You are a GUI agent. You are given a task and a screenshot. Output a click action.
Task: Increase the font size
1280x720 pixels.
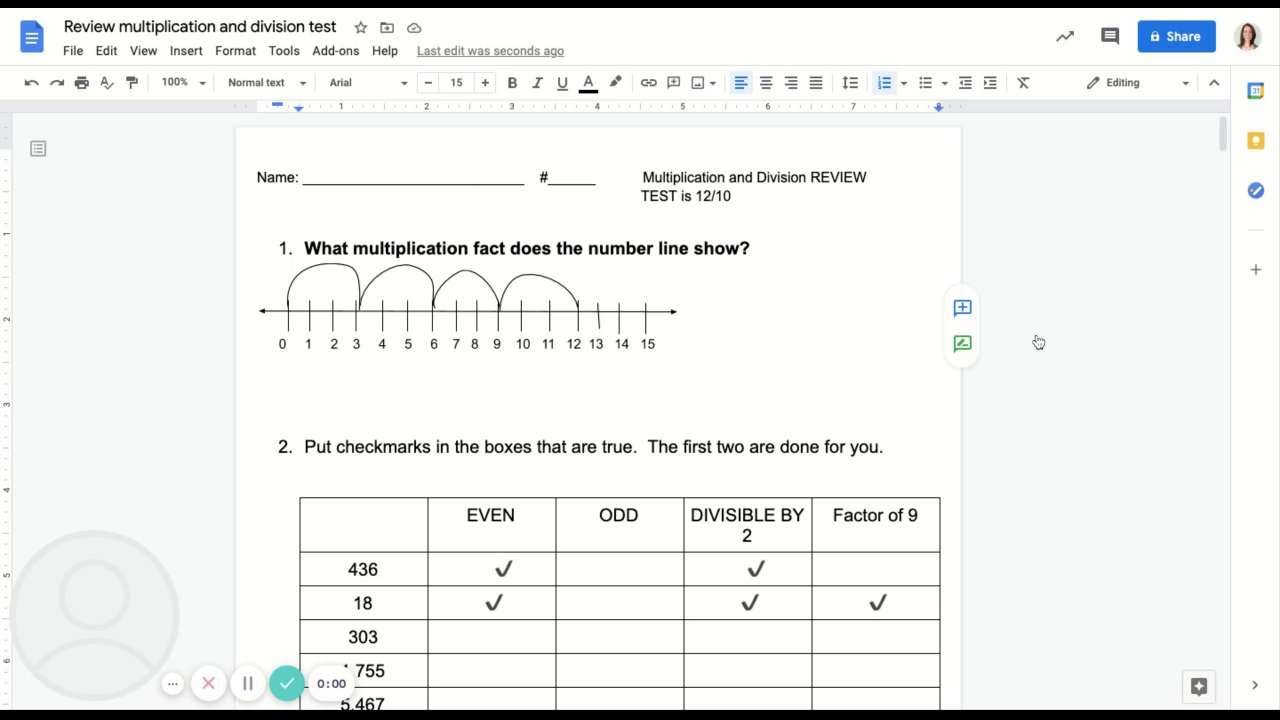(485, 83)
